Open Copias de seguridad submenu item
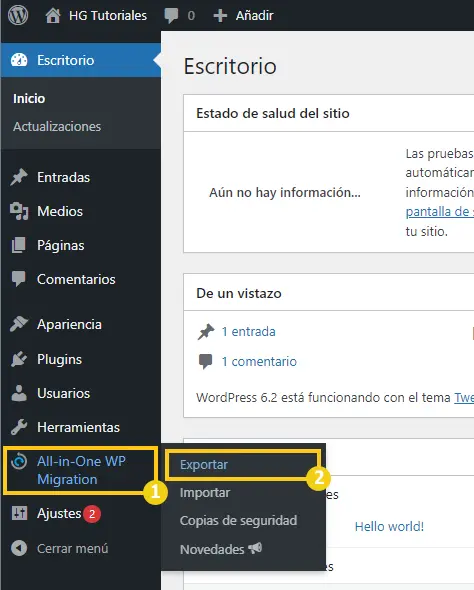Image resolution: width=474 pixels, height=590 pixels. [x=239, y=521]
